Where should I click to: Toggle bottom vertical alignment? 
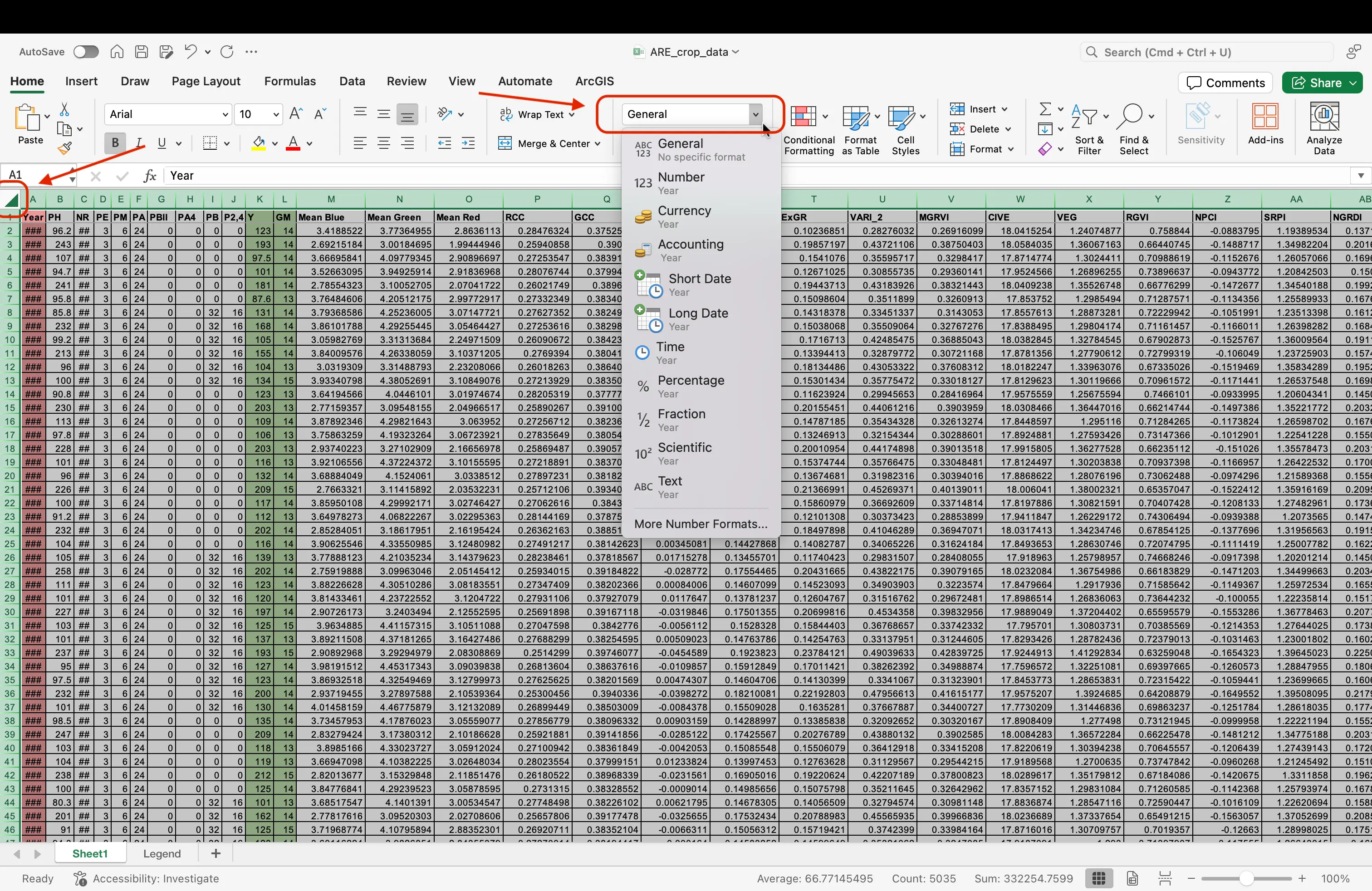[407, 114]
